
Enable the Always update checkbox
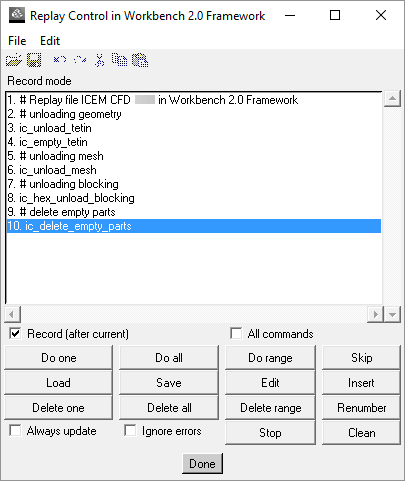(x=15, y=430)
